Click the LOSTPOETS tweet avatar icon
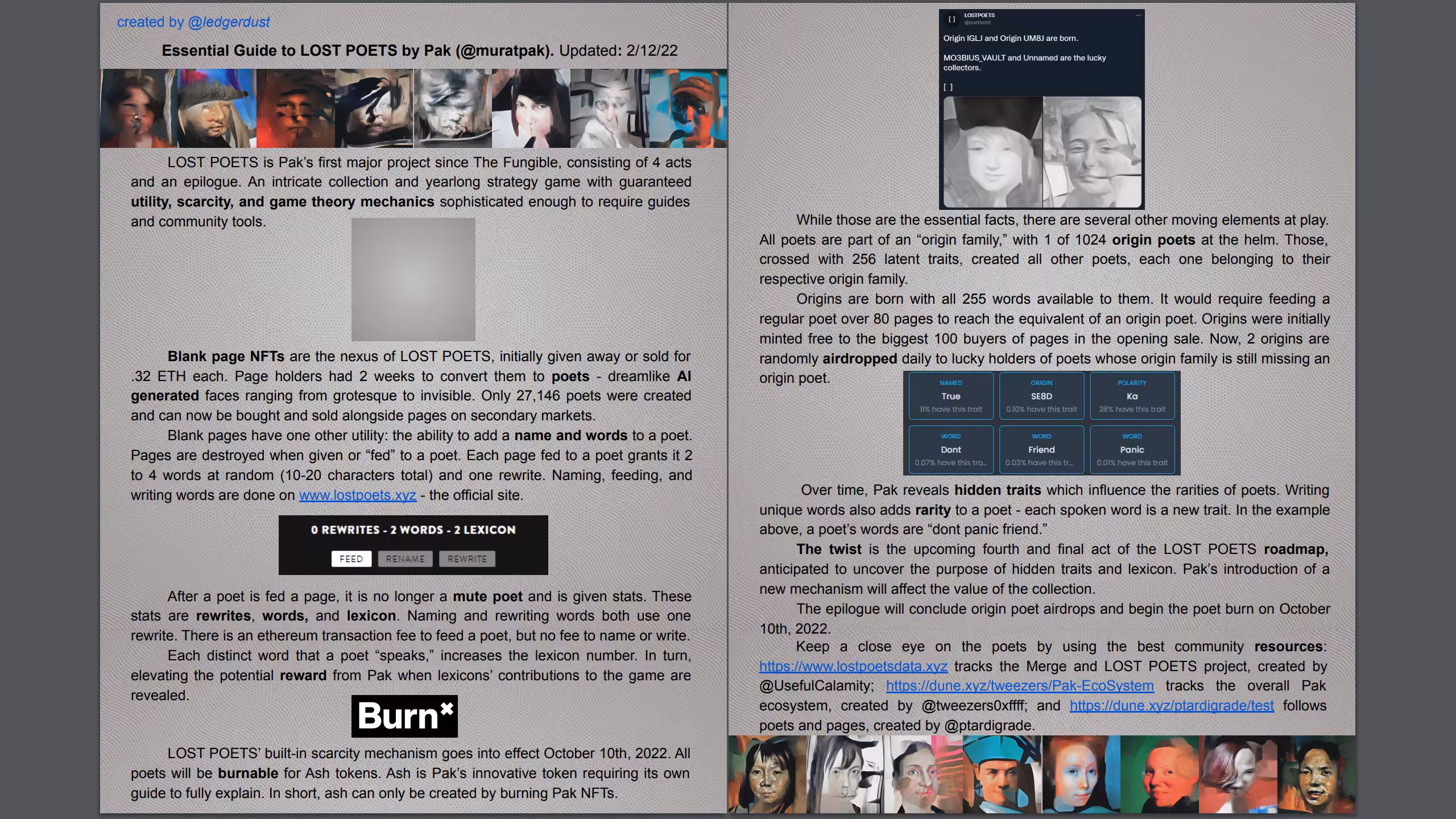The height and width of the screenshot is (819, 1456). click(952, 19)
